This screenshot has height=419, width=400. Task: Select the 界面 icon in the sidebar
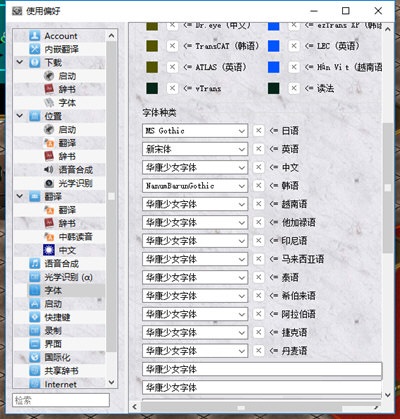click(x=35, y=344)
